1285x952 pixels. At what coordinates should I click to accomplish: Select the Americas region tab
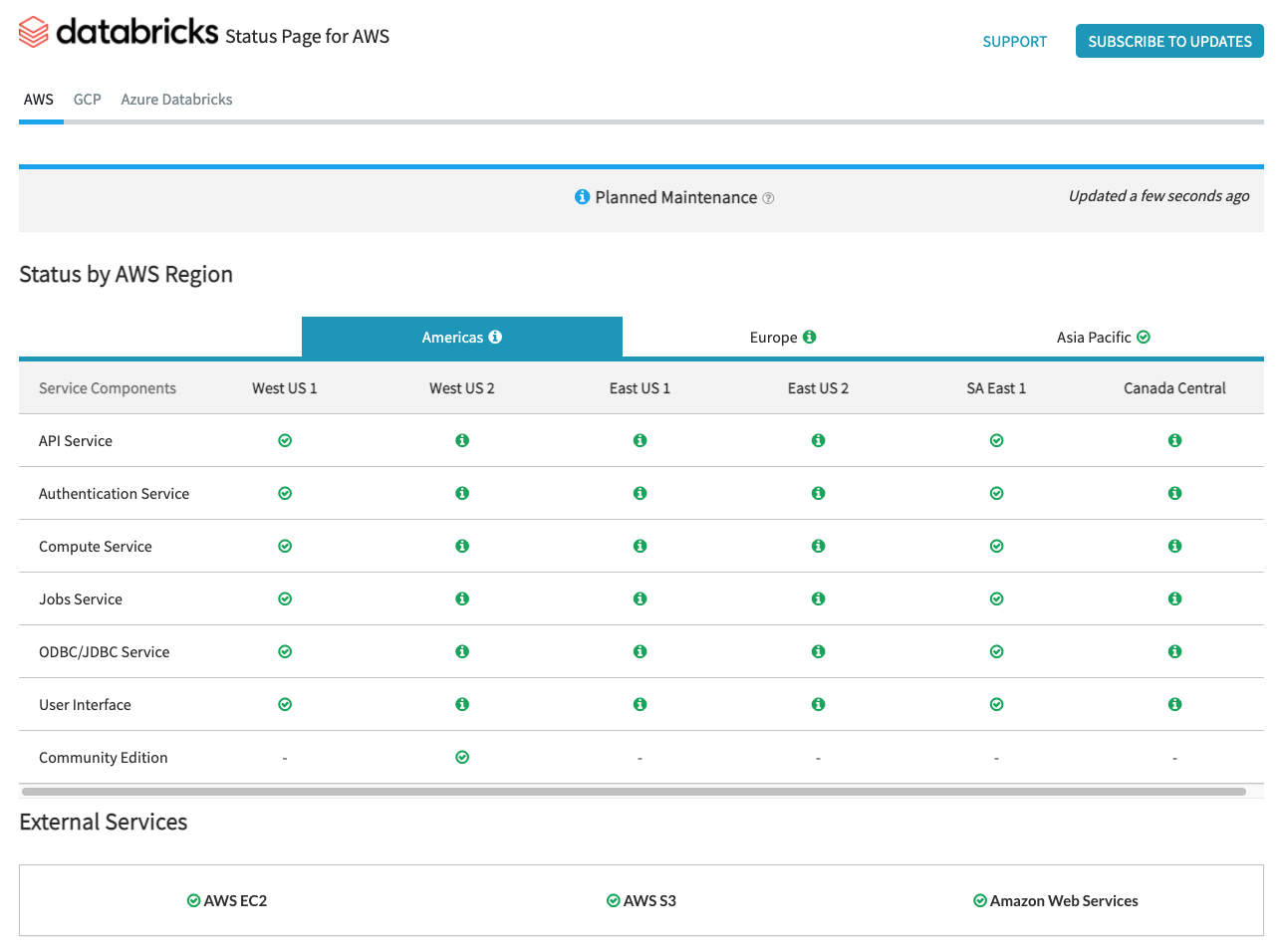pyautogui.click(x=461, y=338)
